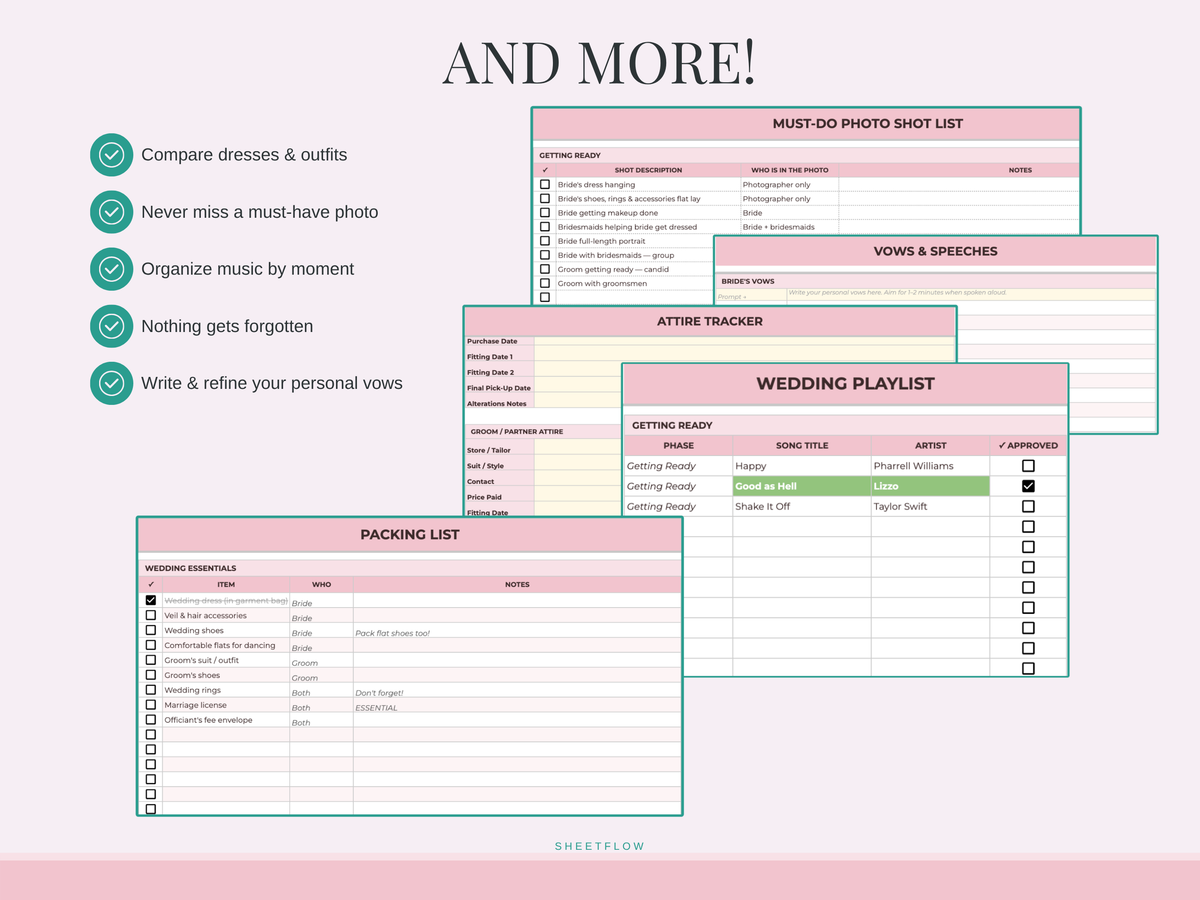Check Bride's dress hanging shot checkbox
1200x900 pixels.
[x=545, y=185]
